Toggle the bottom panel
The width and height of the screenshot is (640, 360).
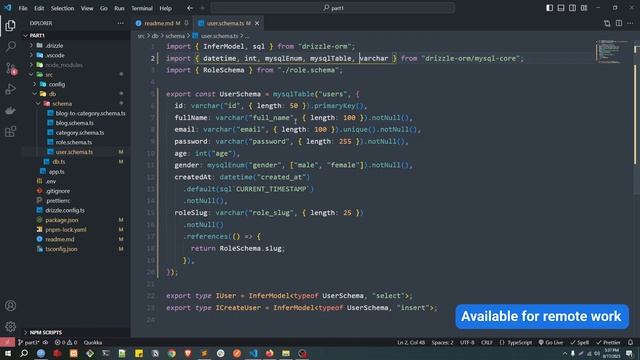click(561, 8)
